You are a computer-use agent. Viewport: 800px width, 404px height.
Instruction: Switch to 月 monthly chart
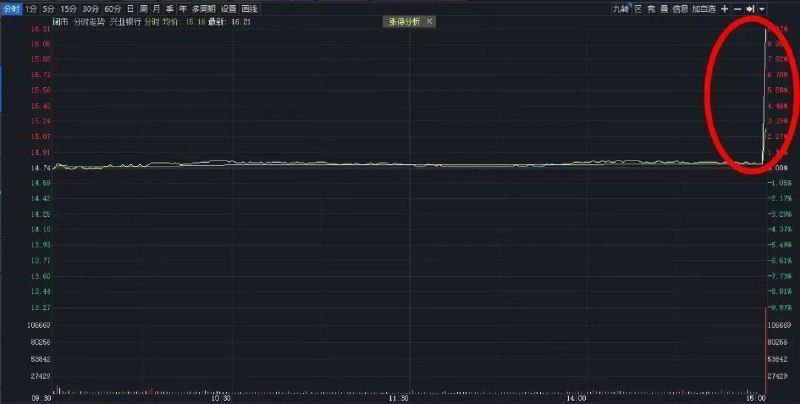tap(156, 8)
